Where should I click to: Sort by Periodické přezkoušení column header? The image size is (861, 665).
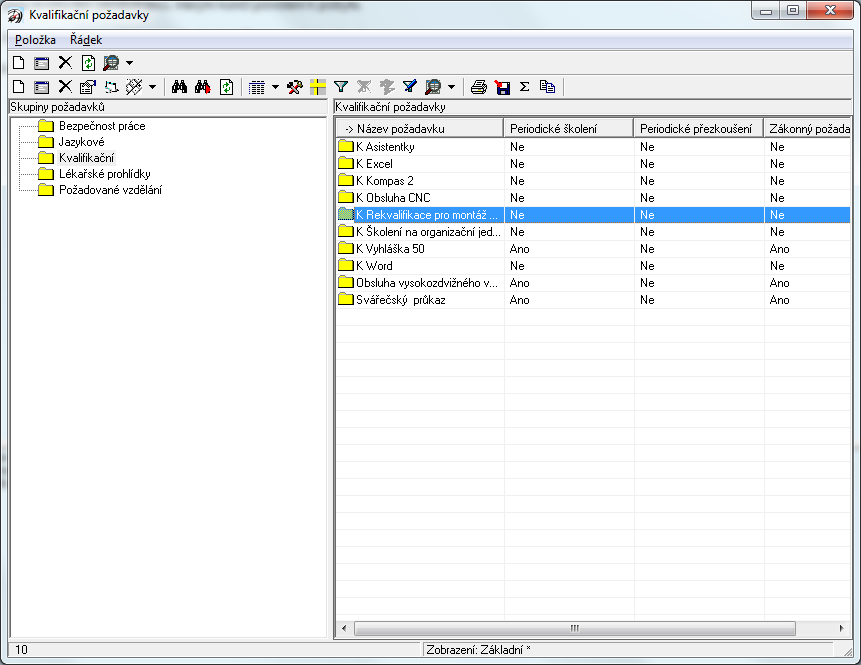tap(698, 128)
